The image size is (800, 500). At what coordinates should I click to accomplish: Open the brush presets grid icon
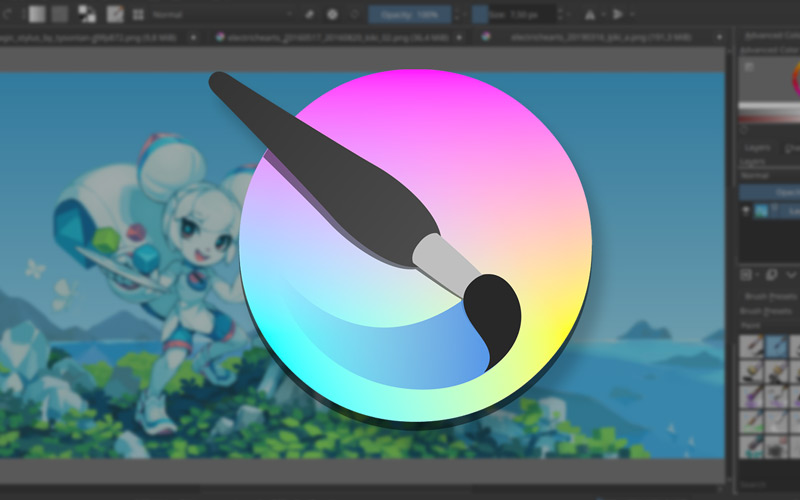(138, 14)
